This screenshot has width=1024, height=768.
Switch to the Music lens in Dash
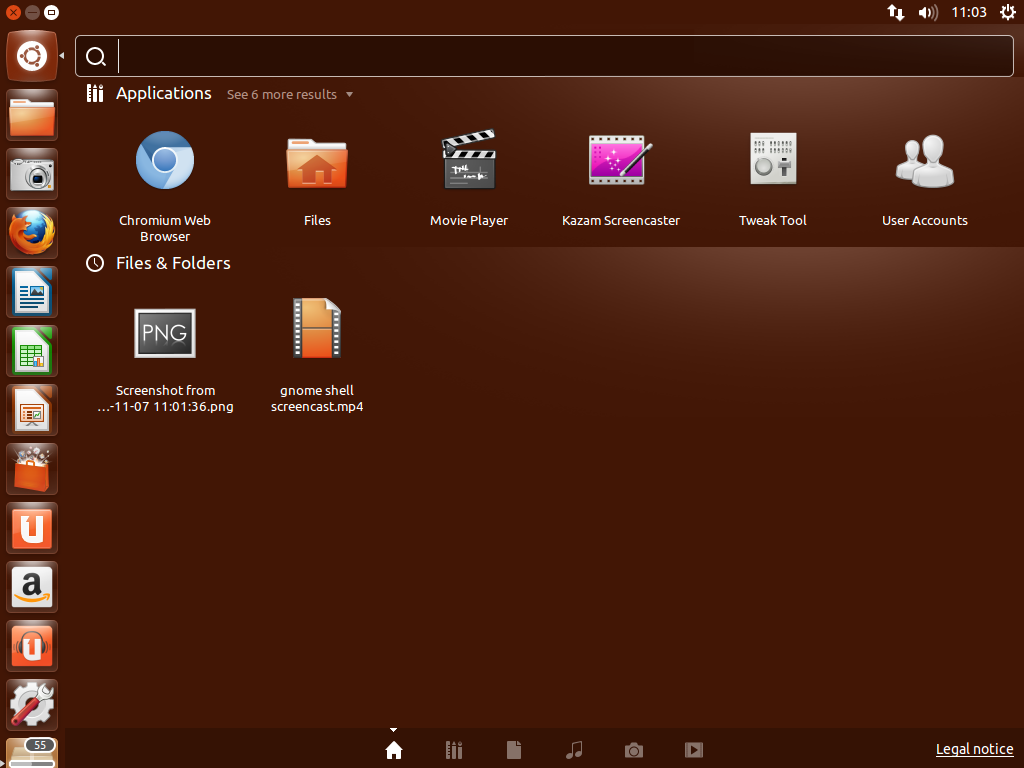coord(573,750)
